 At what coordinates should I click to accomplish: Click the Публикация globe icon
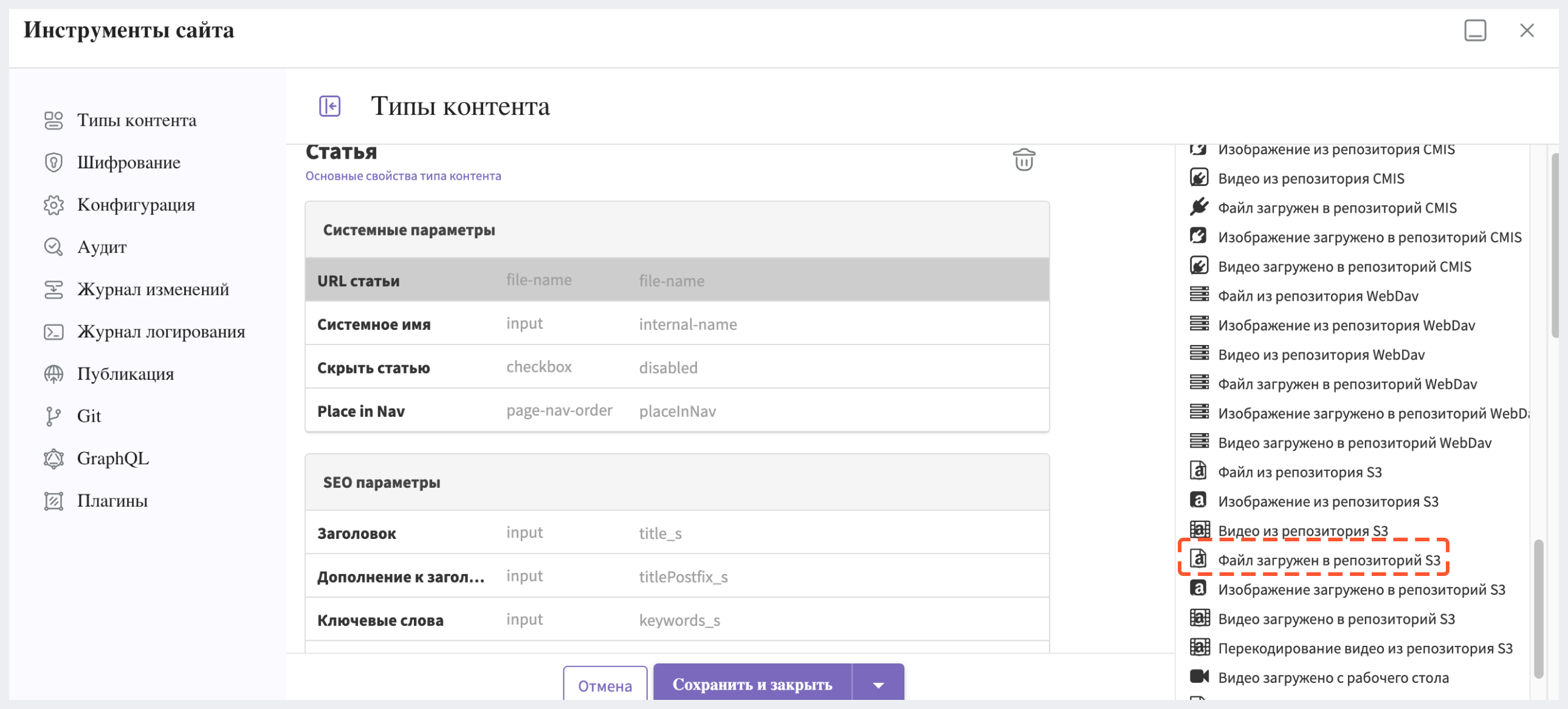53,374
